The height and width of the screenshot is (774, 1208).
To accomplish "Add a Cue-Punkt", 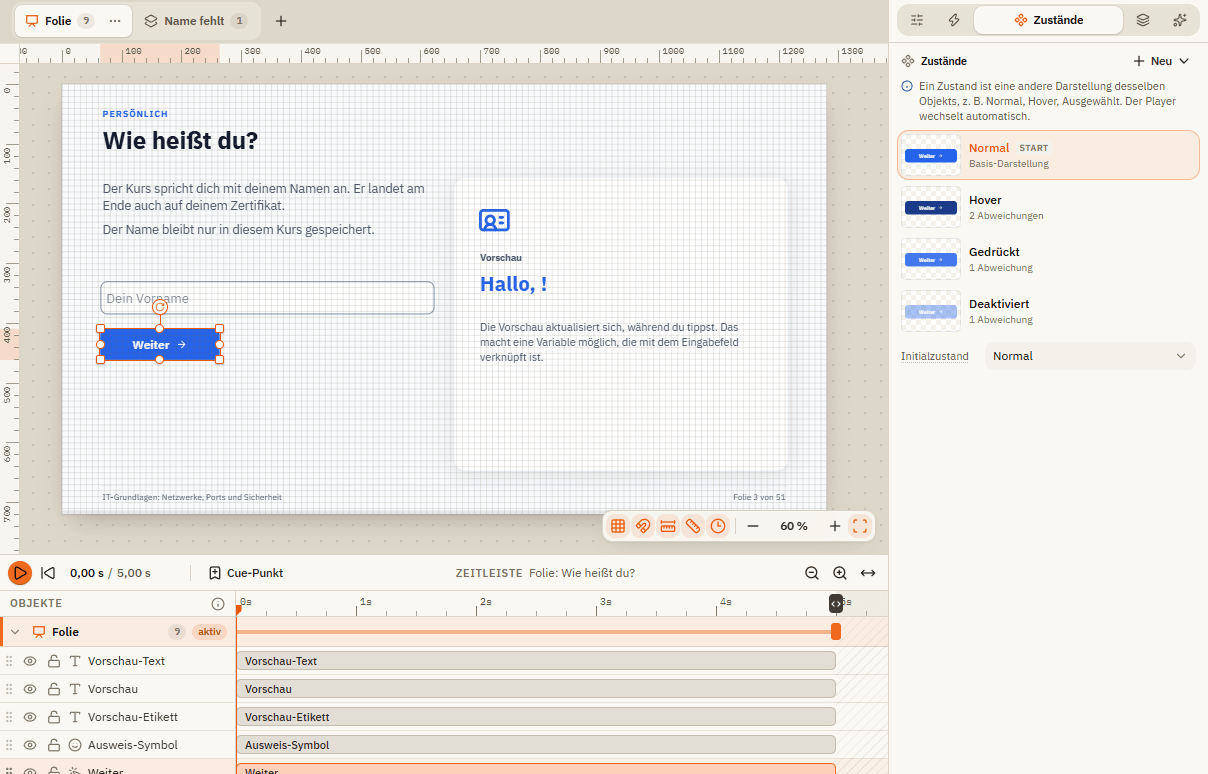I will (246, 573).
